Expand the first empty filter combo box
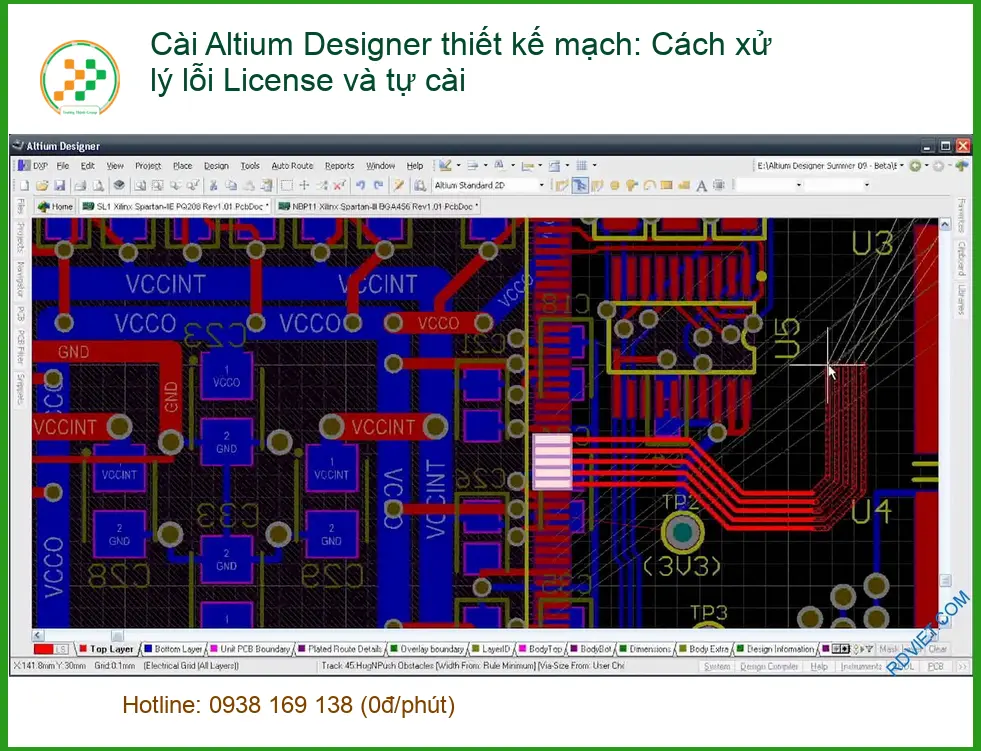 tap(798, 185)
